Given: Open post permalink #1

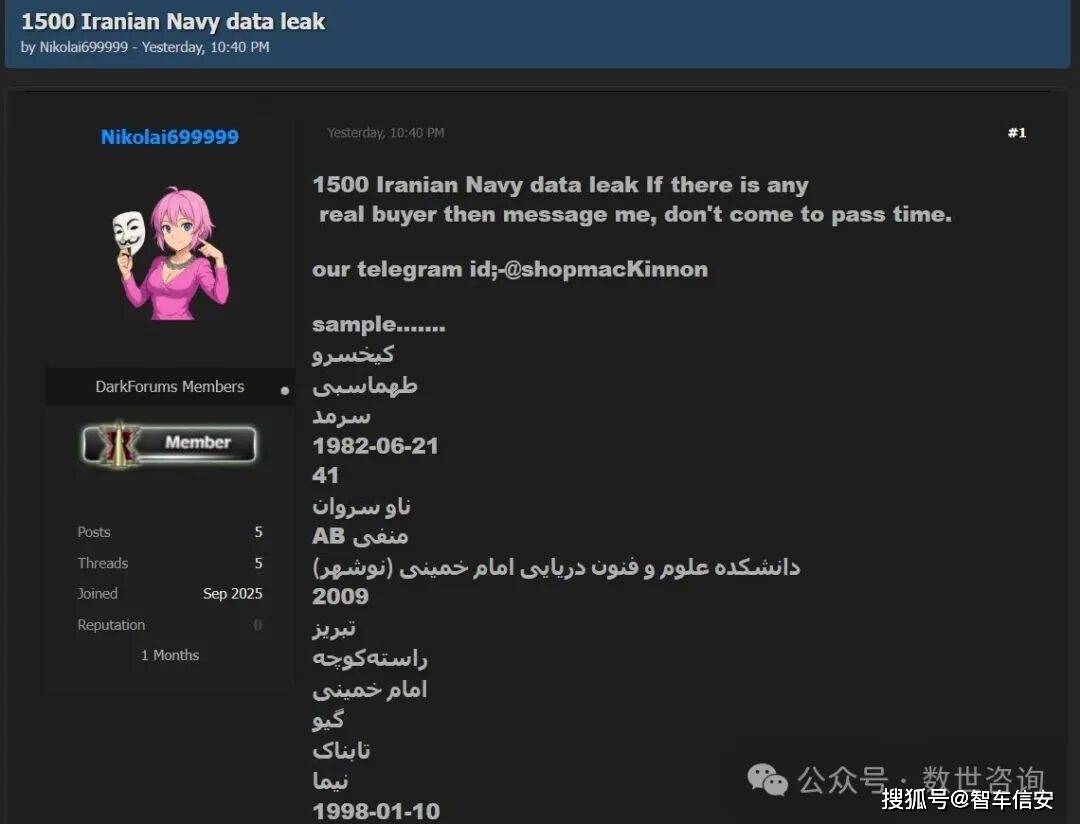Looking at the screenshot, I should click(x=1017, y=132).
